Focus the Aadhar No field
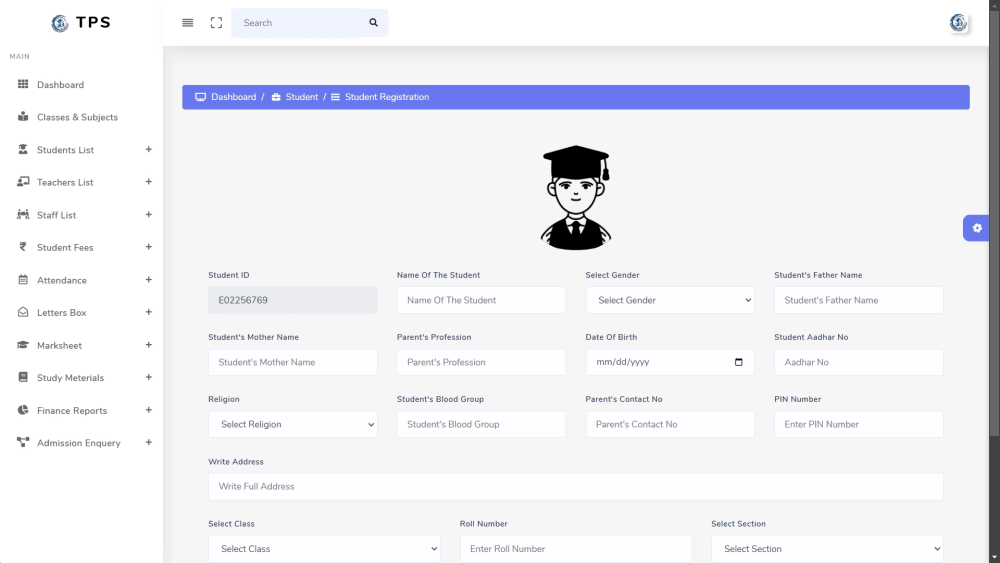Screen dimensions: 1000x563 tap(858, 362)
